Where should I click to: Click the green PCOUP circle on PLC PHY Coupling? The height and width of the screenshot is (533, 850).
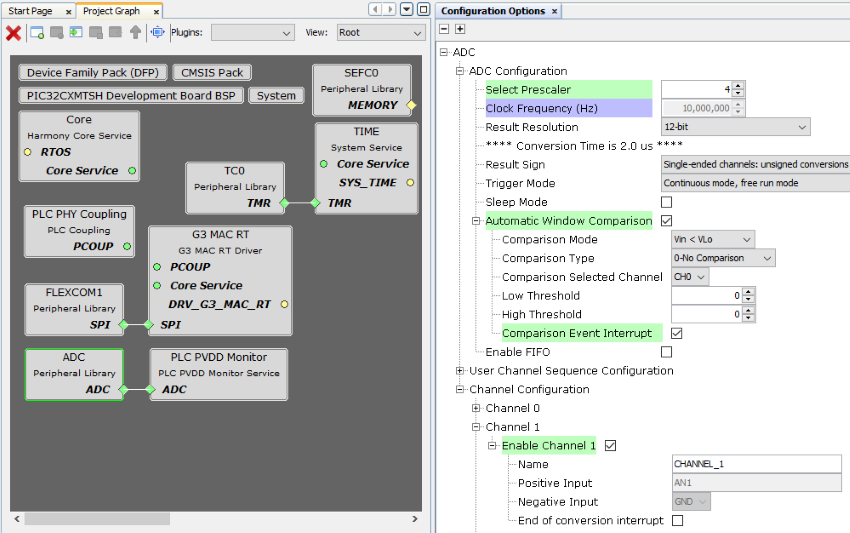coord(127,246)
